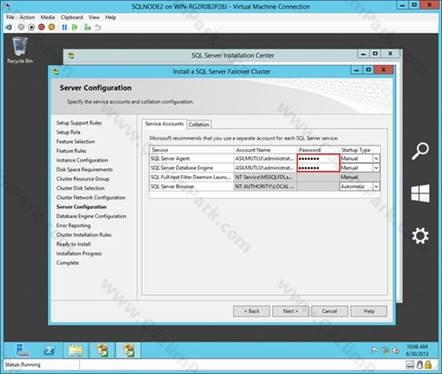Open the Clipboard menu
442x374 pixels.
click(72, 17)
